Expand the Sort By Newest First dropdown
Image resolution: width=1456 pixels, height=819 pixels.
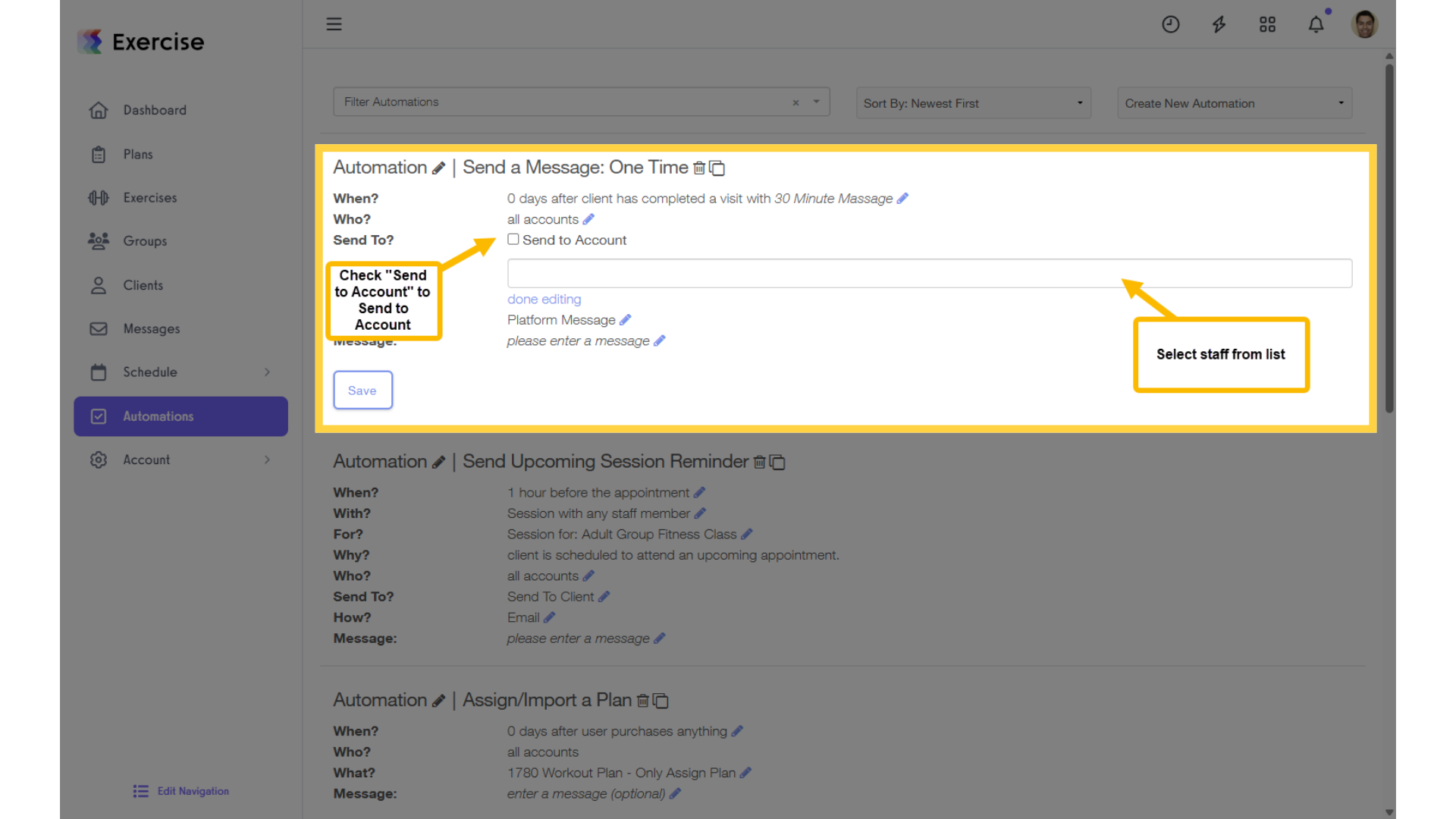click(x=973, y=103)
